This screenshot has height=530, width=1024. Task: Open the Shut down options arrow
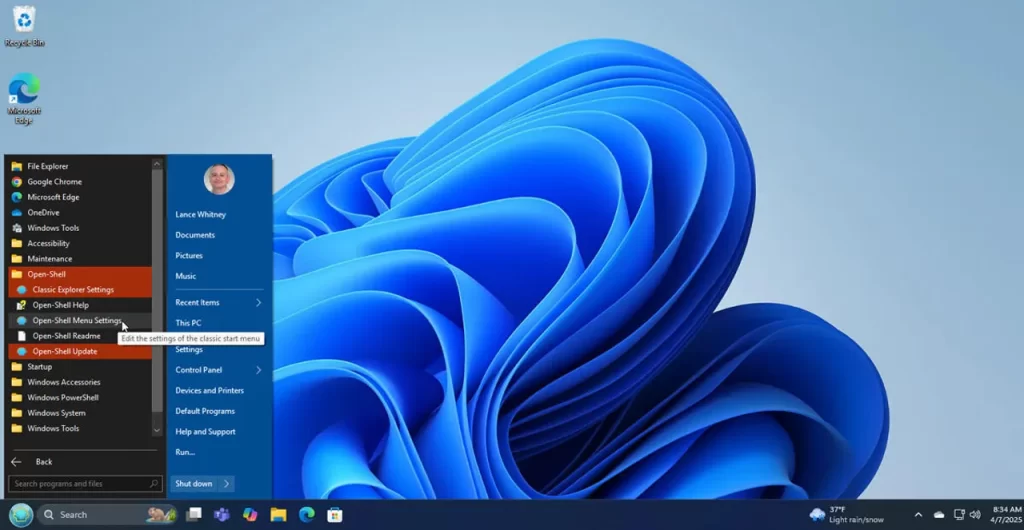coord(227,484)
